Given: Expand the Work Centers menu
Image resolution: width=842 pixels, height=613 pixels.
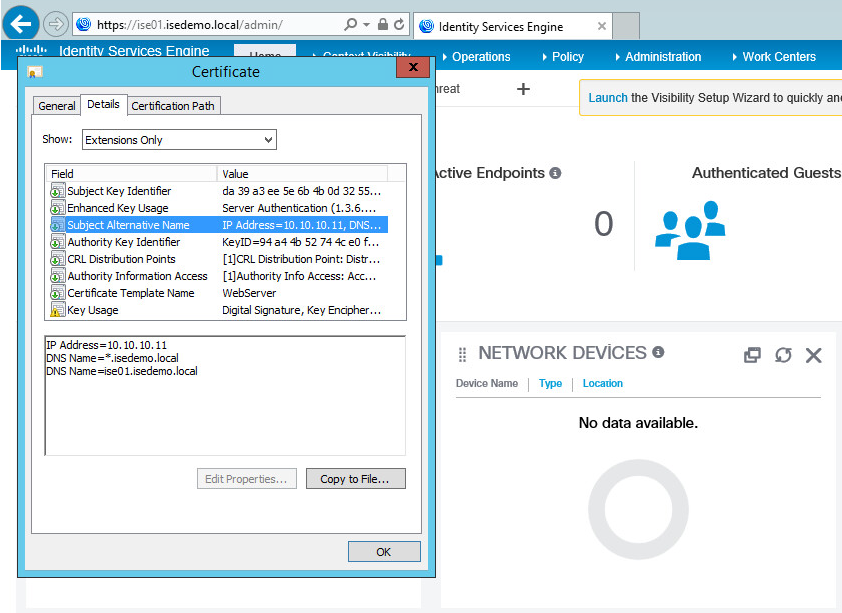Looking at the screenshot, I should (774, 57).
